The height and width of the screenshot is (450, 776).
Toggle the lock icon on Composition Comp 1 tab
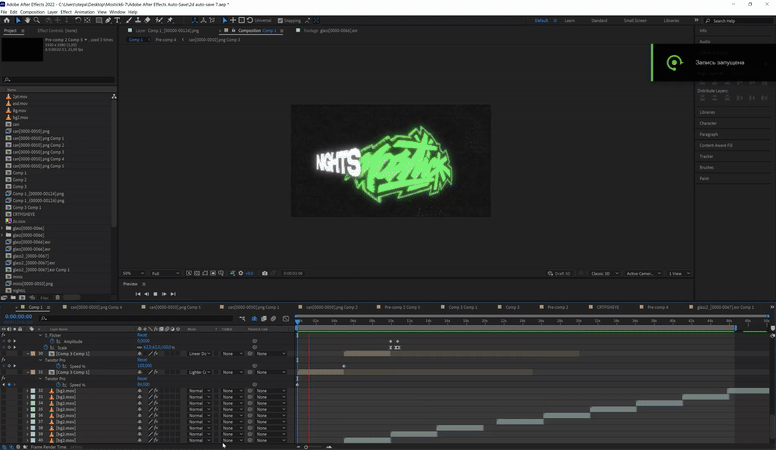tap(234, 30)
